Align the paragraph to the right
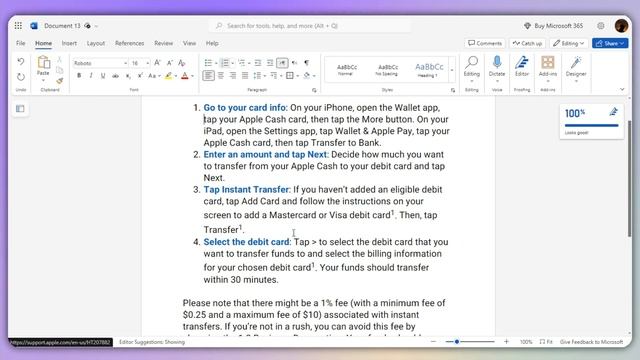This screenshot has height=360, width=640. pyautogui.click(x=233, y=76)
